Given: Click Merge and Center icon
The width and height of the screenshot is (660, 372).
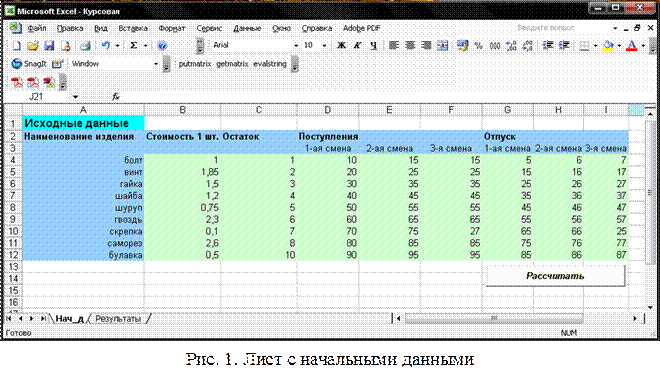Looking at the screenshot, I should [442, 45].
